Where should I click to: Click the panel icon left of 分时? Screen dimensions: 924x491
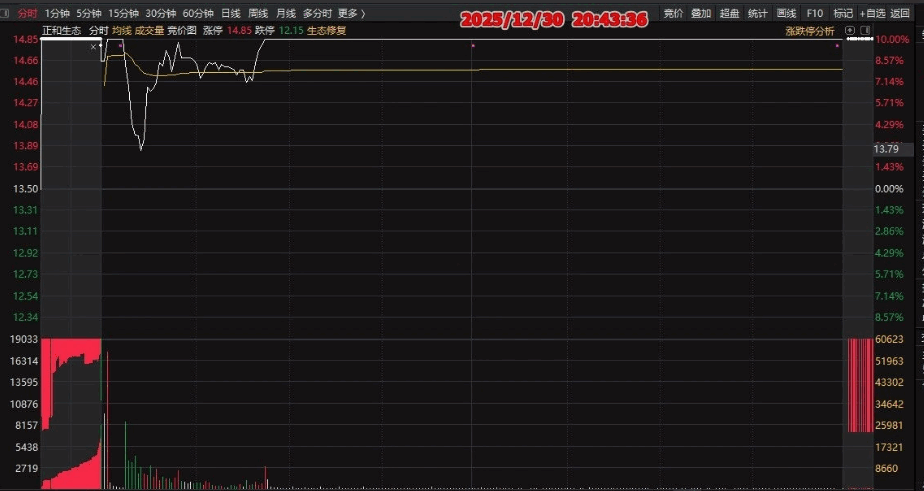point(5,13)
